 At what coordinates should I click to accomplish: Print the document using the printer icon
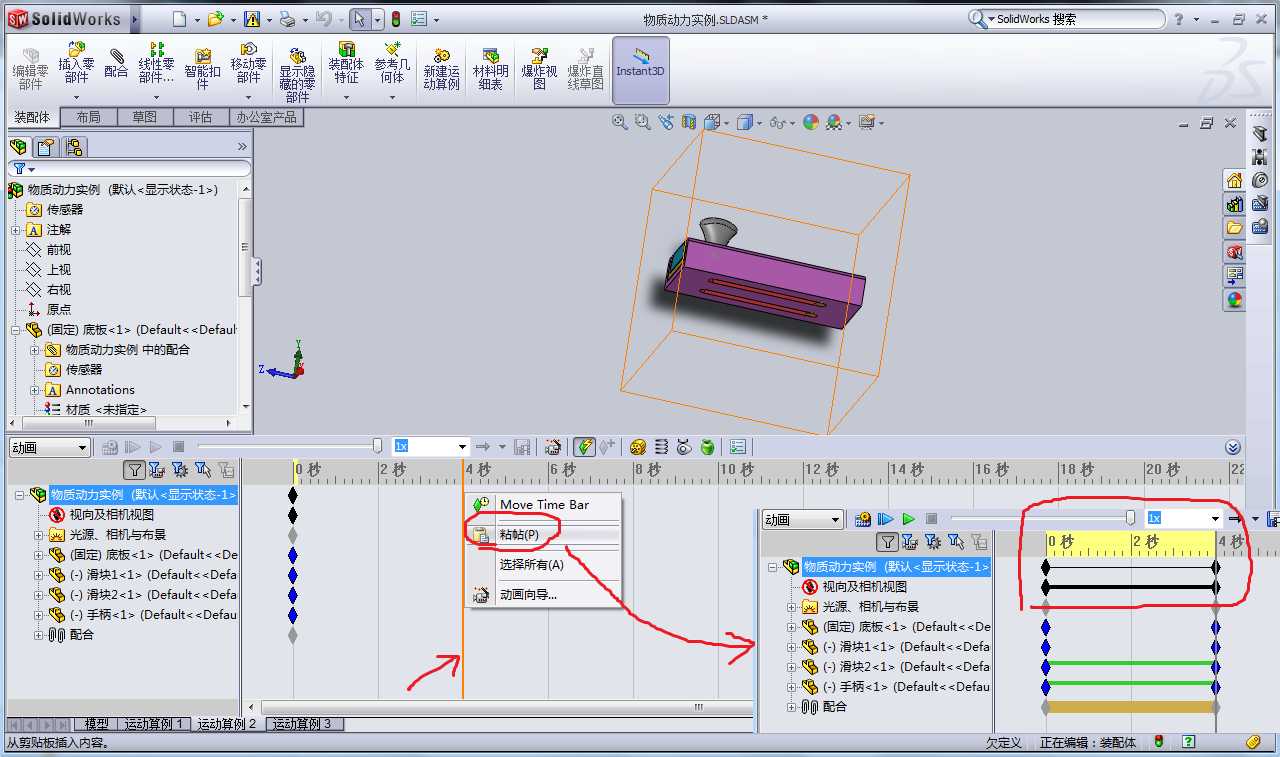(287, 19)
